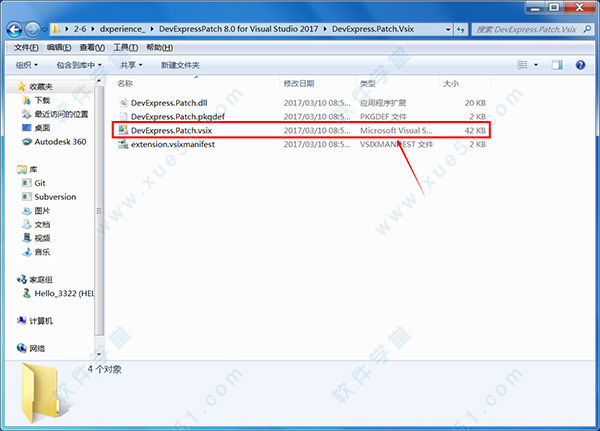Click the extension.vsixmanifest file icon
This screenshot has width=600, height=431.
click(x=123, y=144)
